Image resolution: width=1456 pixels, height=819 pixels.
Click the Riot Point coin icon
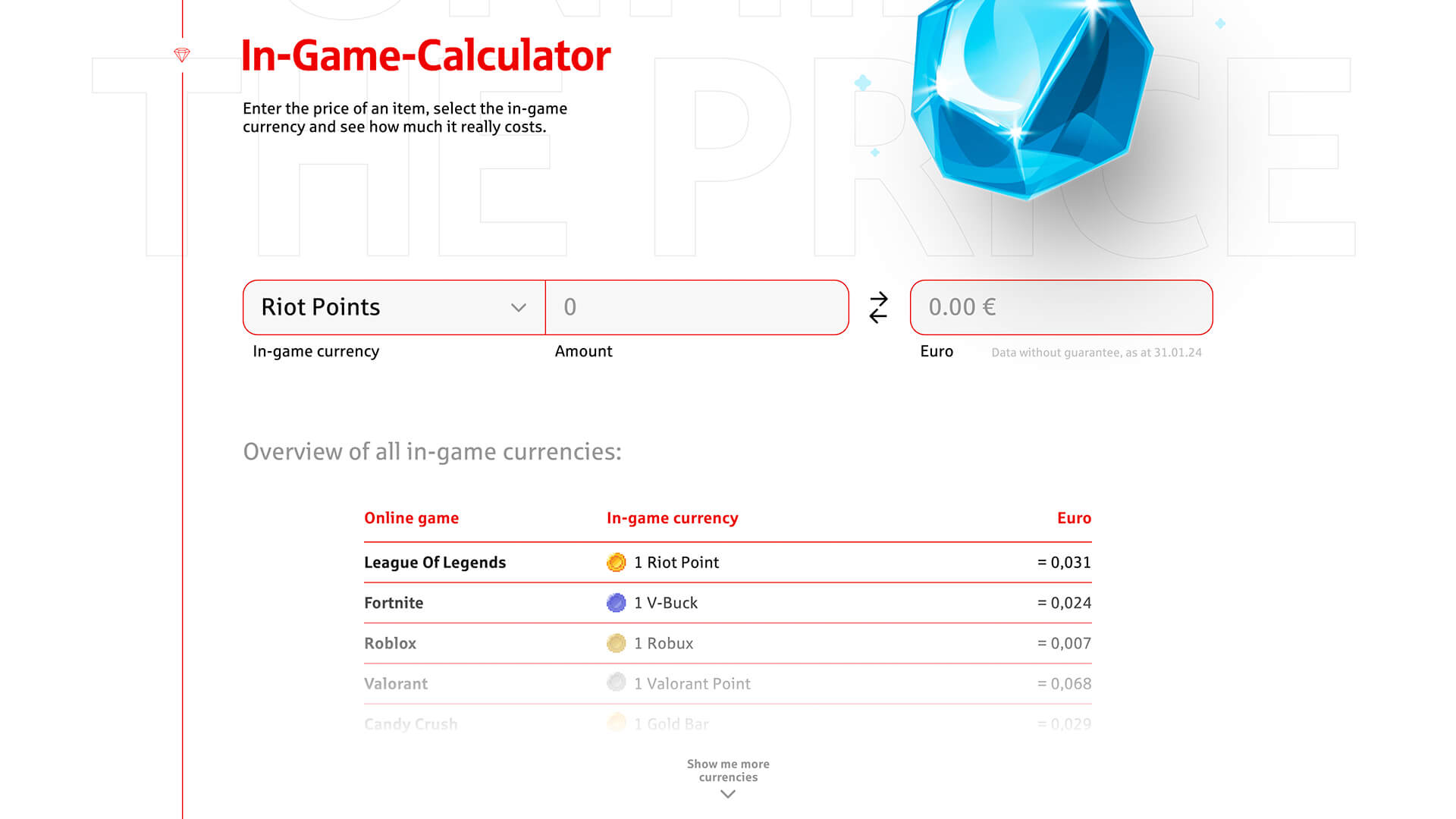click(x=617, y=563)
